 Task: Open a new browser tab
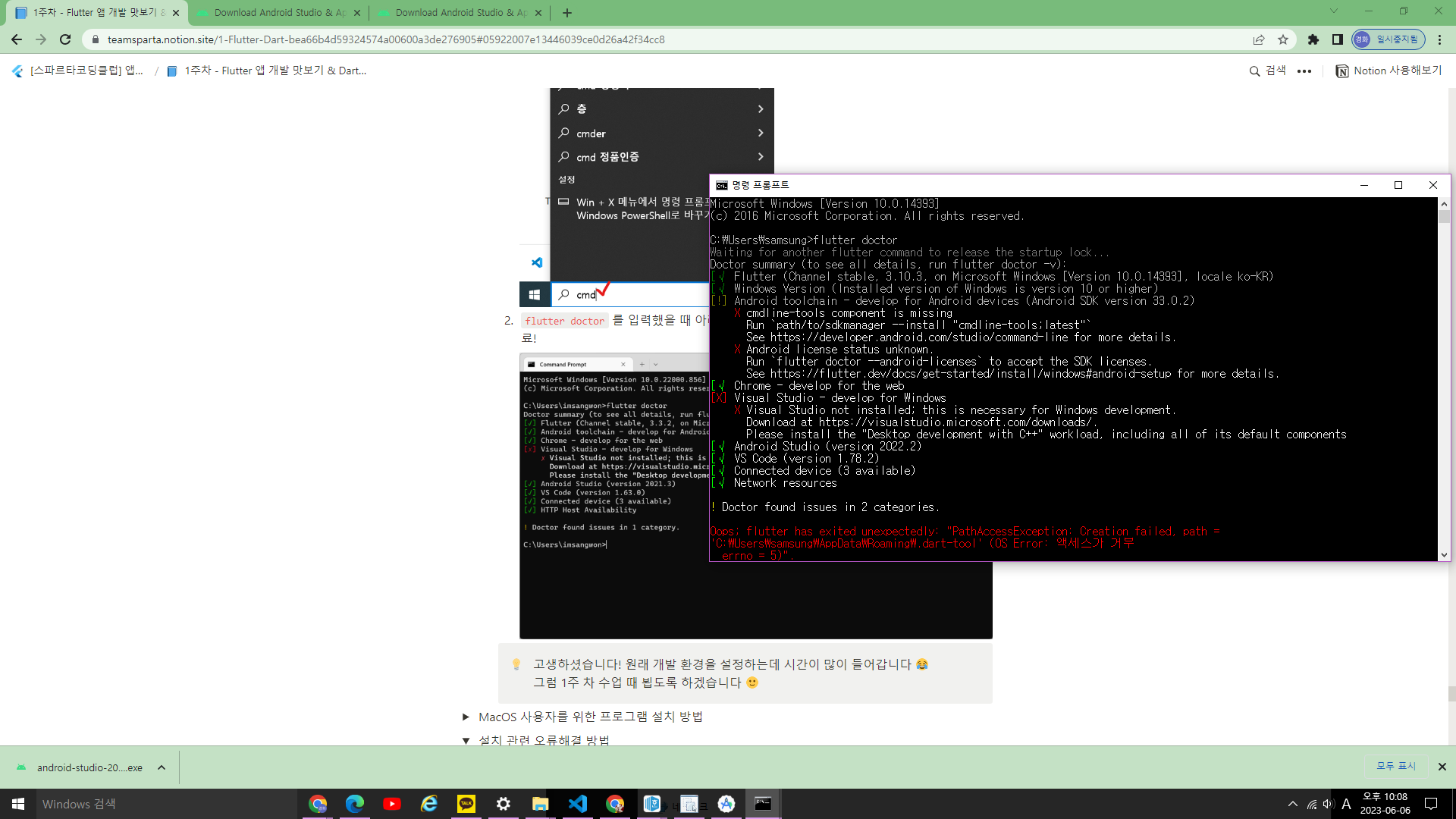[x=567, y=13]
